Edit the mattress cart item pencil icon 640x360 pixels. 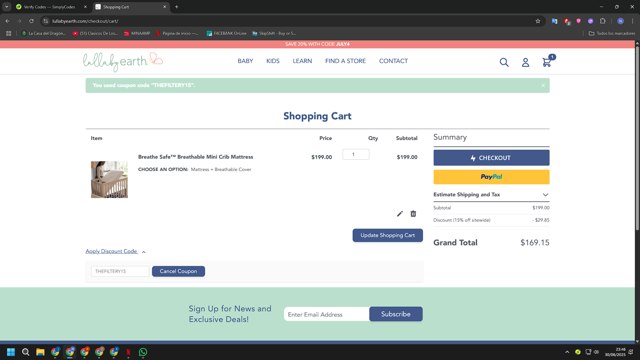[x=400, y=213]
